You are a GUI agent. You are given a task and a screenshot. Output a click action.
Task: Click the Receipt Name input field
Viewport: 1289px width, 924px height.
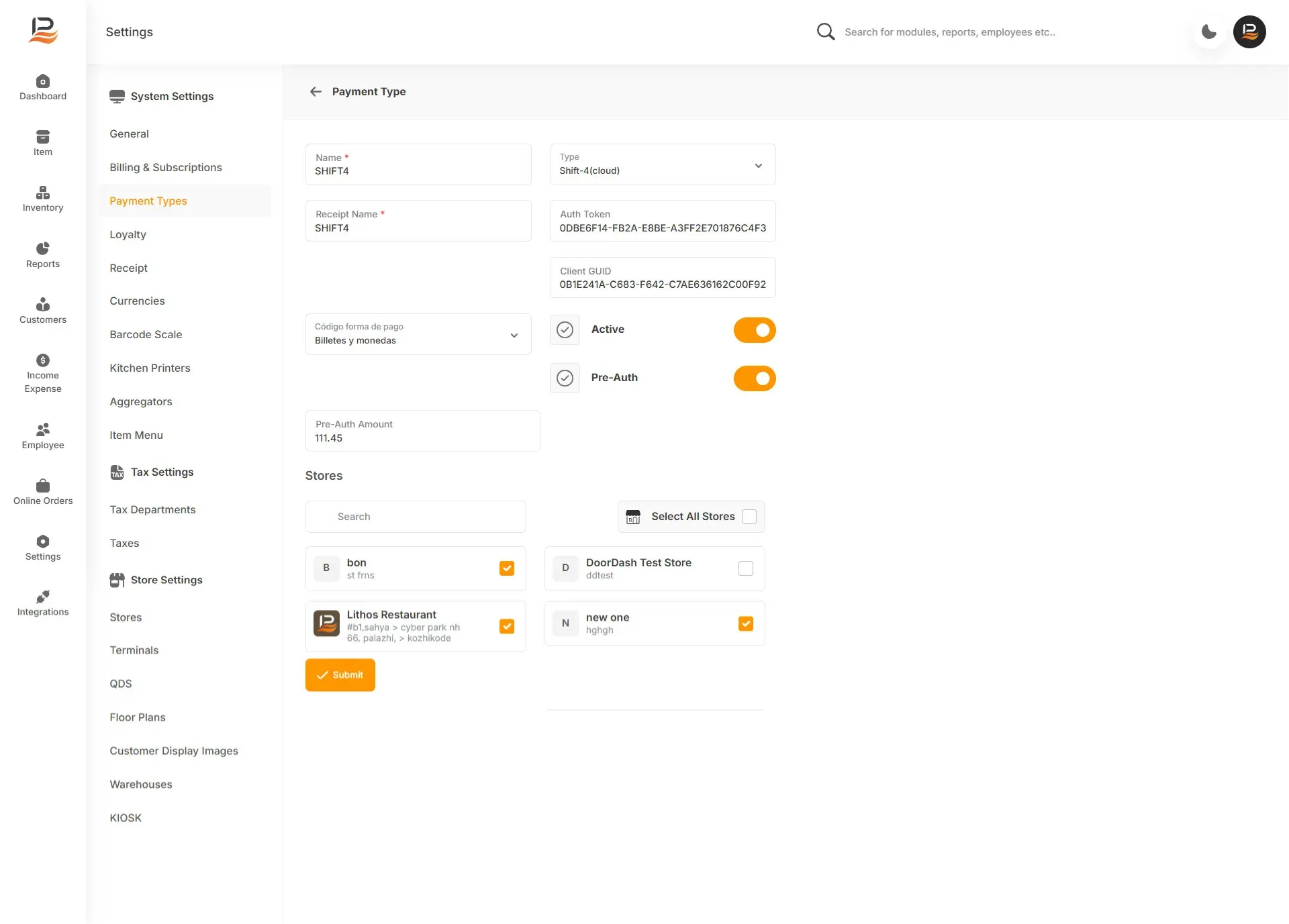(x=418, y=221)
